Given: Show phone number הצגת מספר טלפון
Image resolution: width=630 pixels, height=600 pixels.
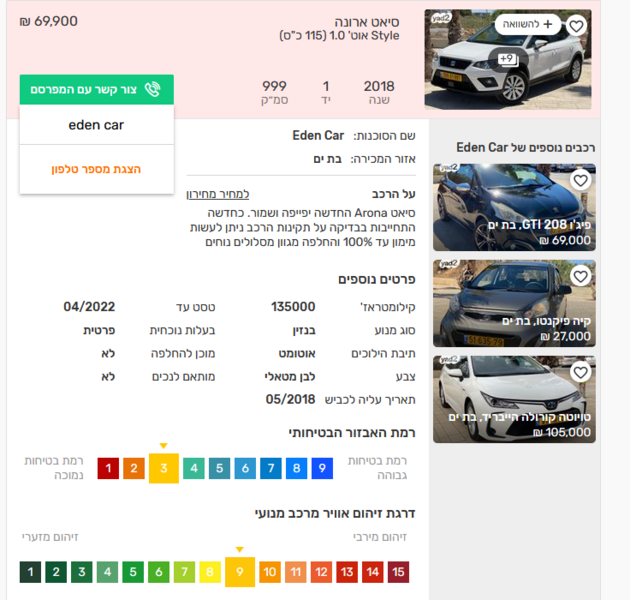Looking at the screenshot, I should coord(96,169).
